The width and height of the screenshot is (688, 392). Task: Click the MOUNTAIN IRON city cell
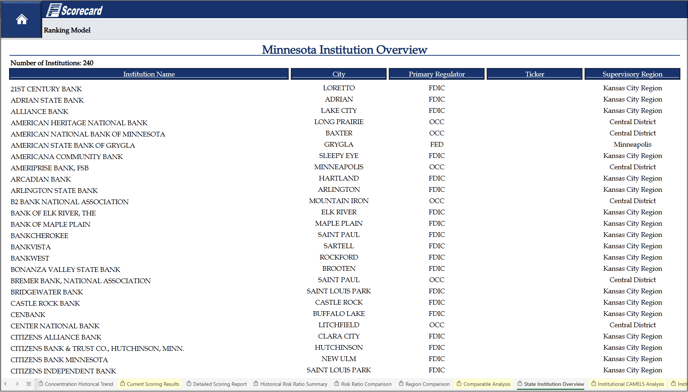(x=339, y=201)
